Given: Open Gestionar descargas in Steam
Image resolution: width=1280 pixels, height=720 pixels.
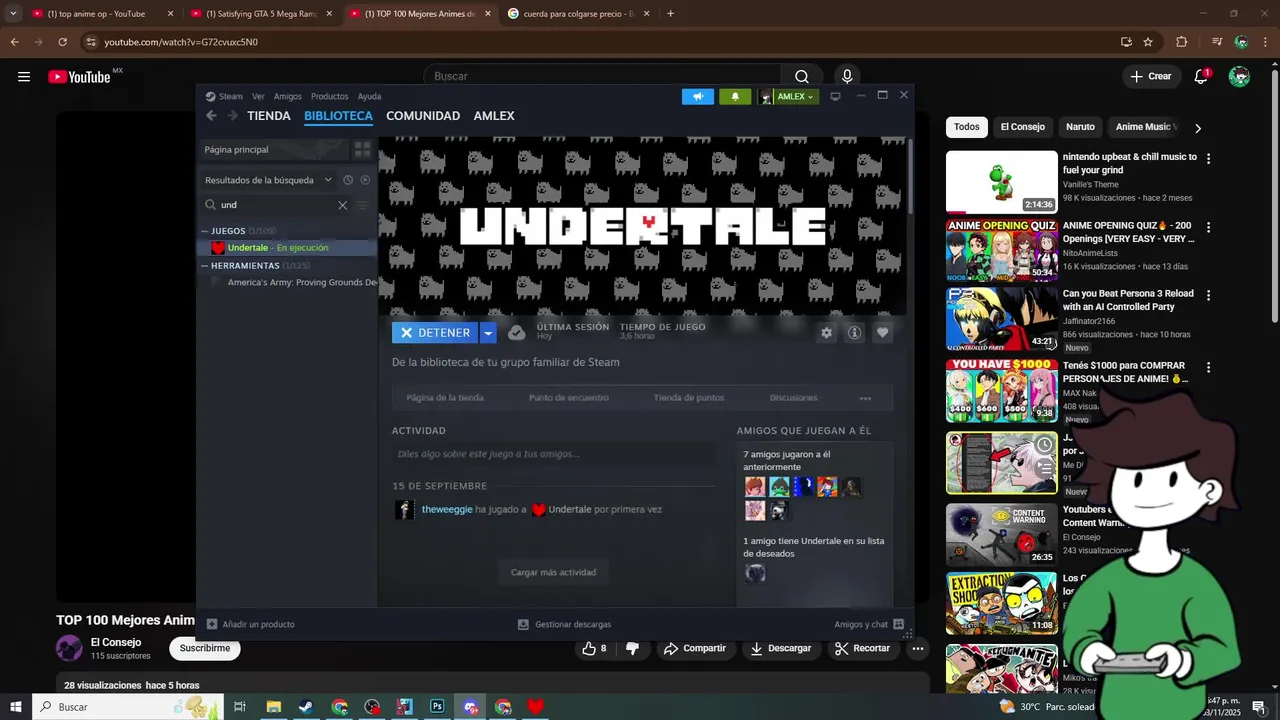Looking at the screenshot, I should 564,624.
